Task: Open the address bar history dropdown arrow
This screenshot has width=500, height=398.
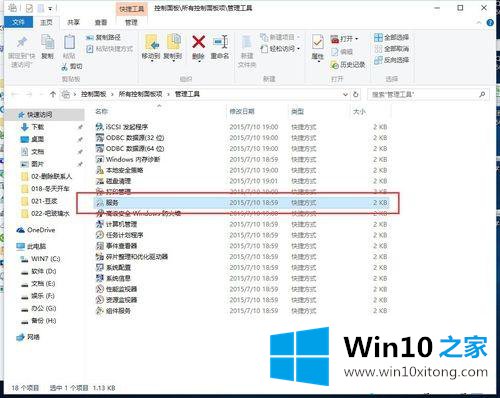Action: 345,94
